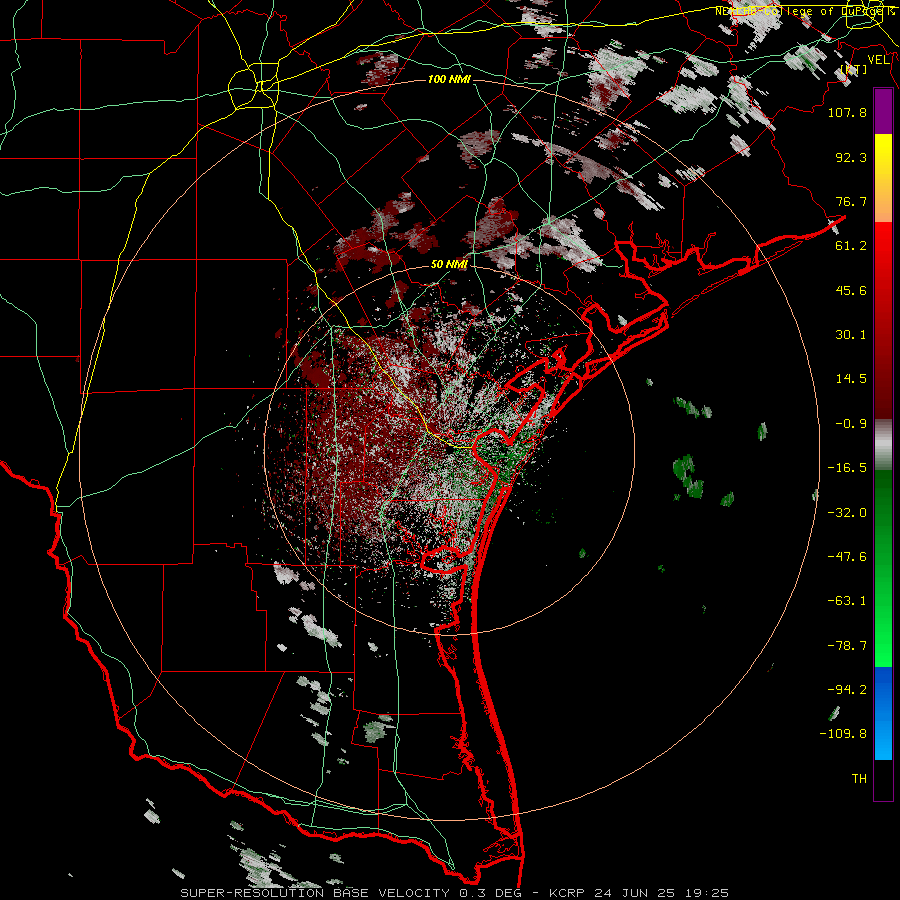Click the black TH segment of the color bar

[883, 779]
